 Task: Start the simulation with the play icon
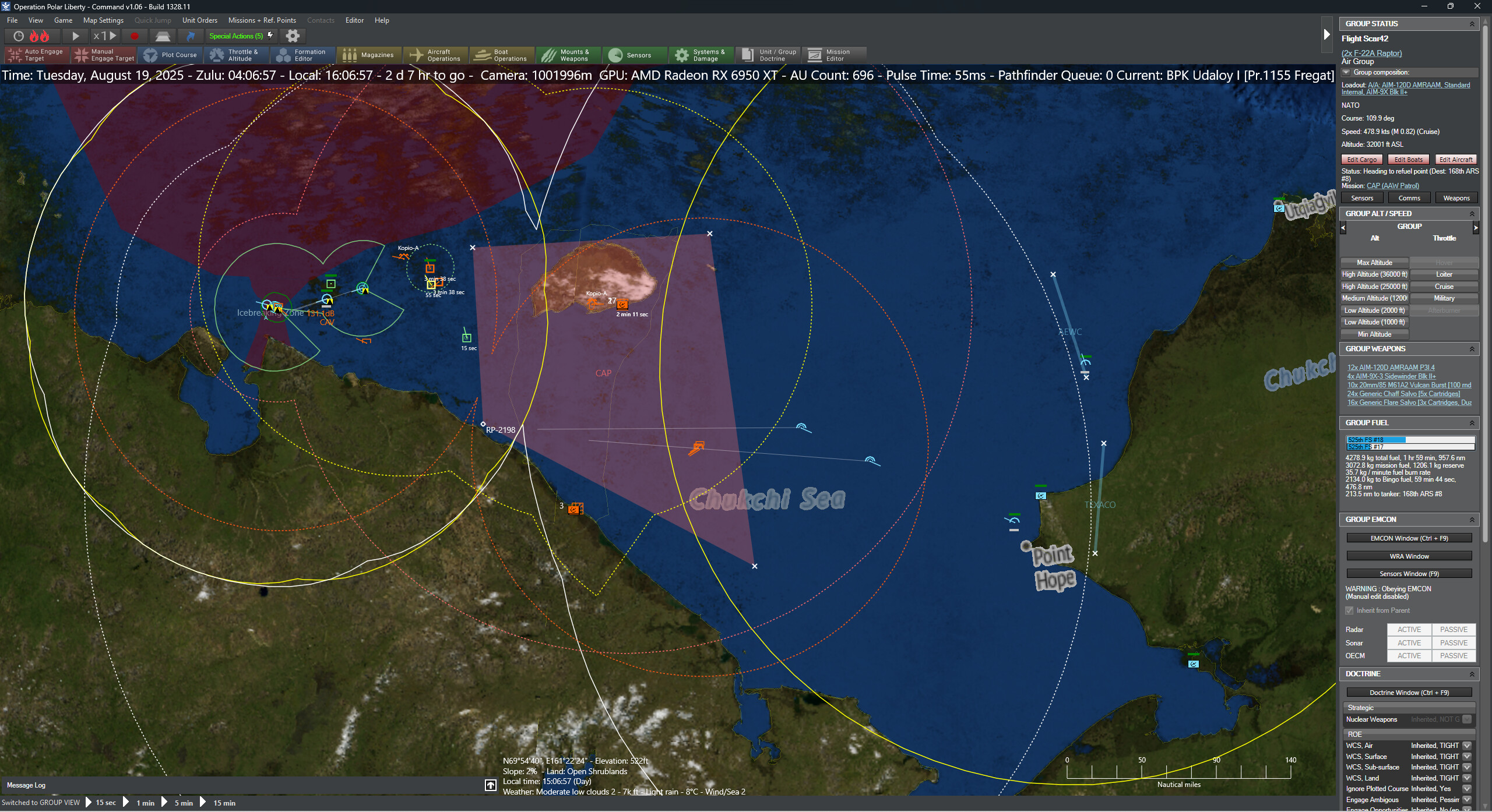click(76, 36)
